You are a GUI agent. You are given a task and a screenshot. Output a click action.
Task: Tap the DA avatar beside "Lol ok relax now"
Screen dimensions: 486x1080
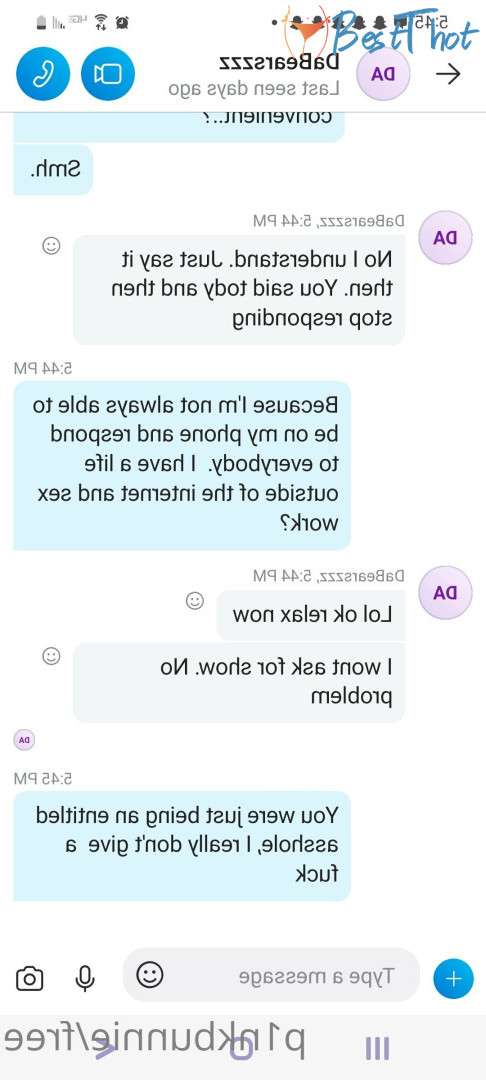[445, 593]
